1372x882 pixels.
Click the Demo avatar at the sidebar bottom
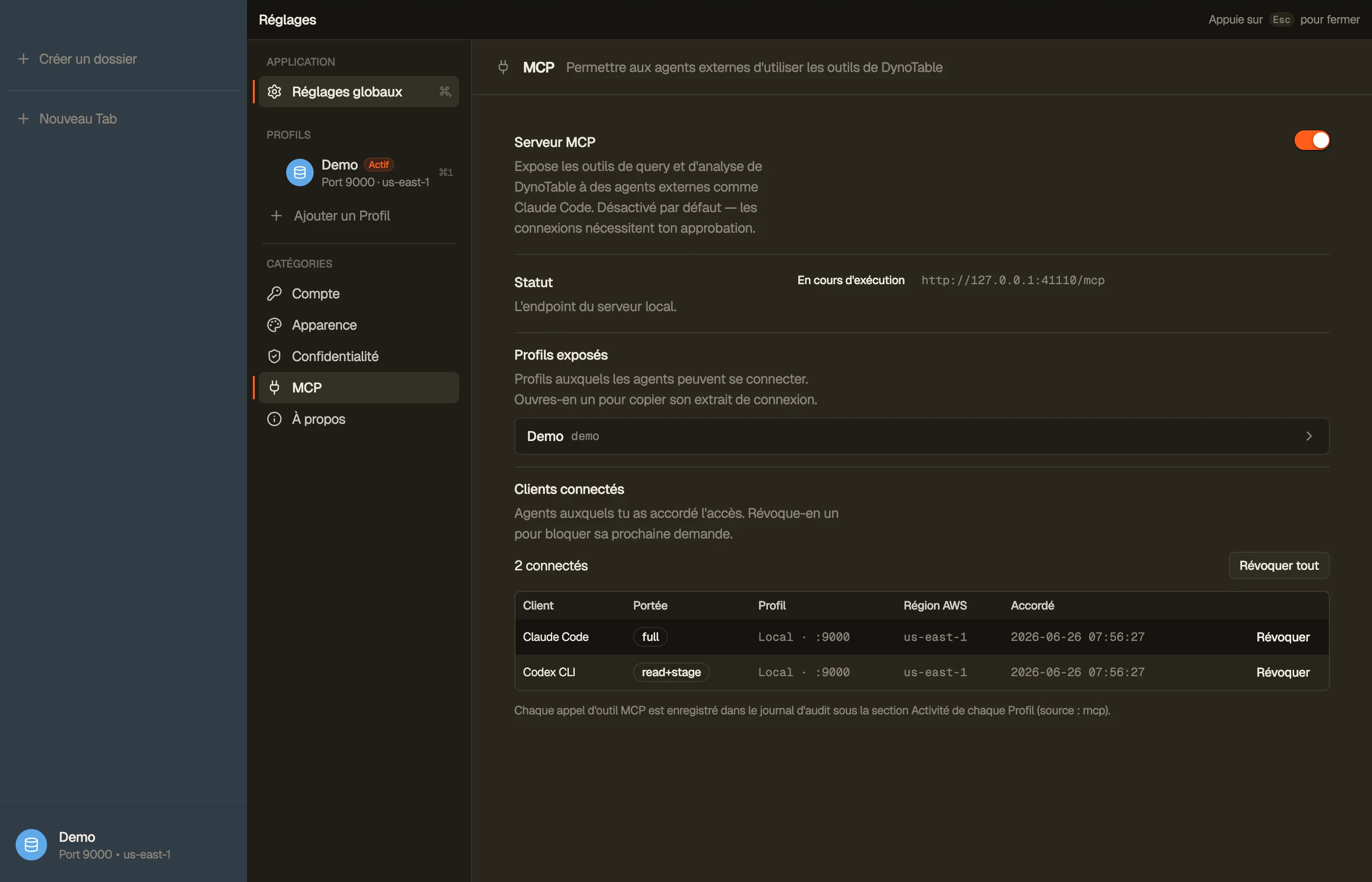[x=31, y=845]
